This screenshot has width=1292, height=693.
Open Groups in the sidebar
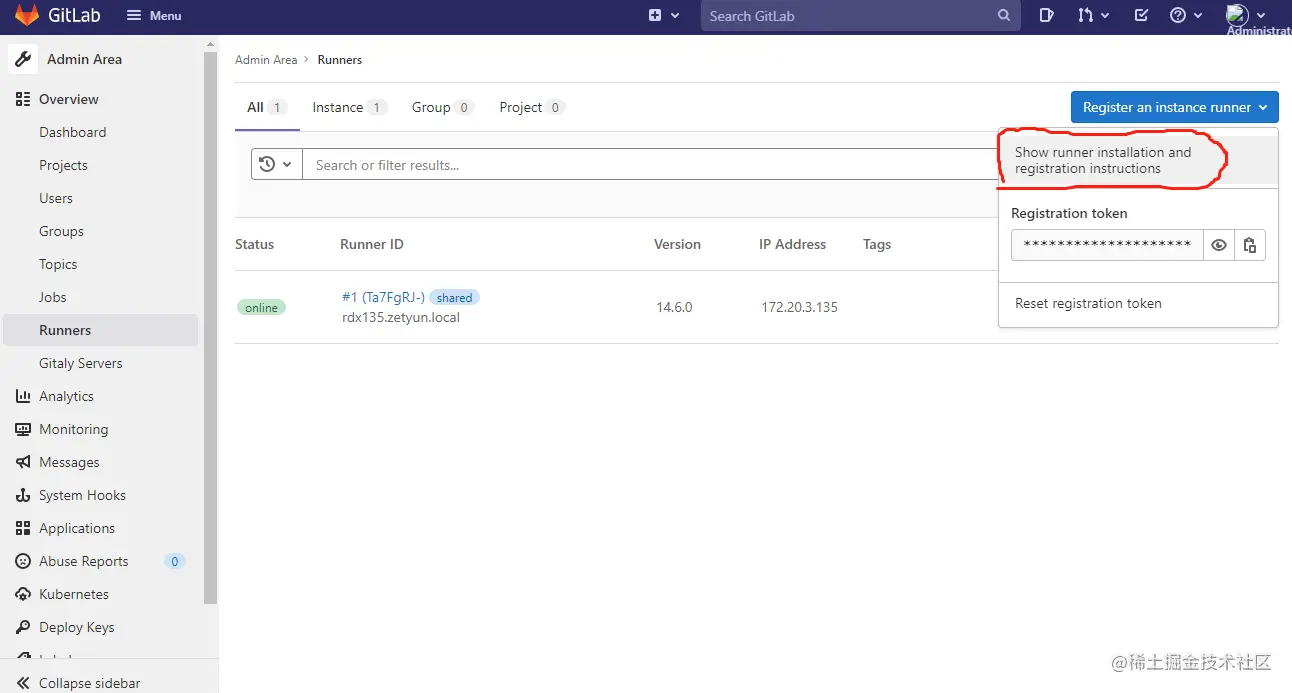point(61,231)
